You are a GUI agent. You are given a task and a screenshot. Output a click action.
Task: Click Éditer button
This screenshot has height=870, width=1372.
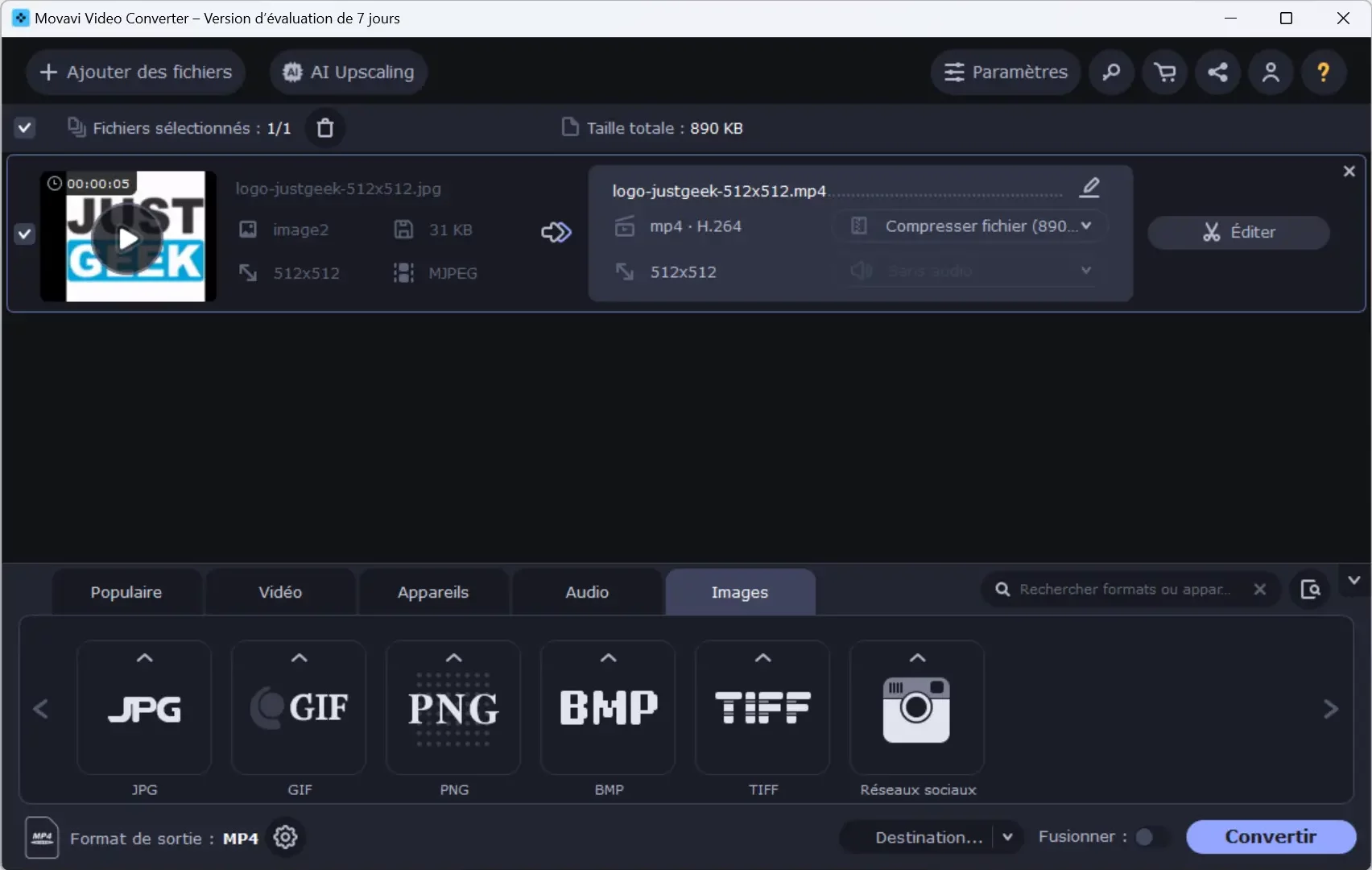(1238, 232)
